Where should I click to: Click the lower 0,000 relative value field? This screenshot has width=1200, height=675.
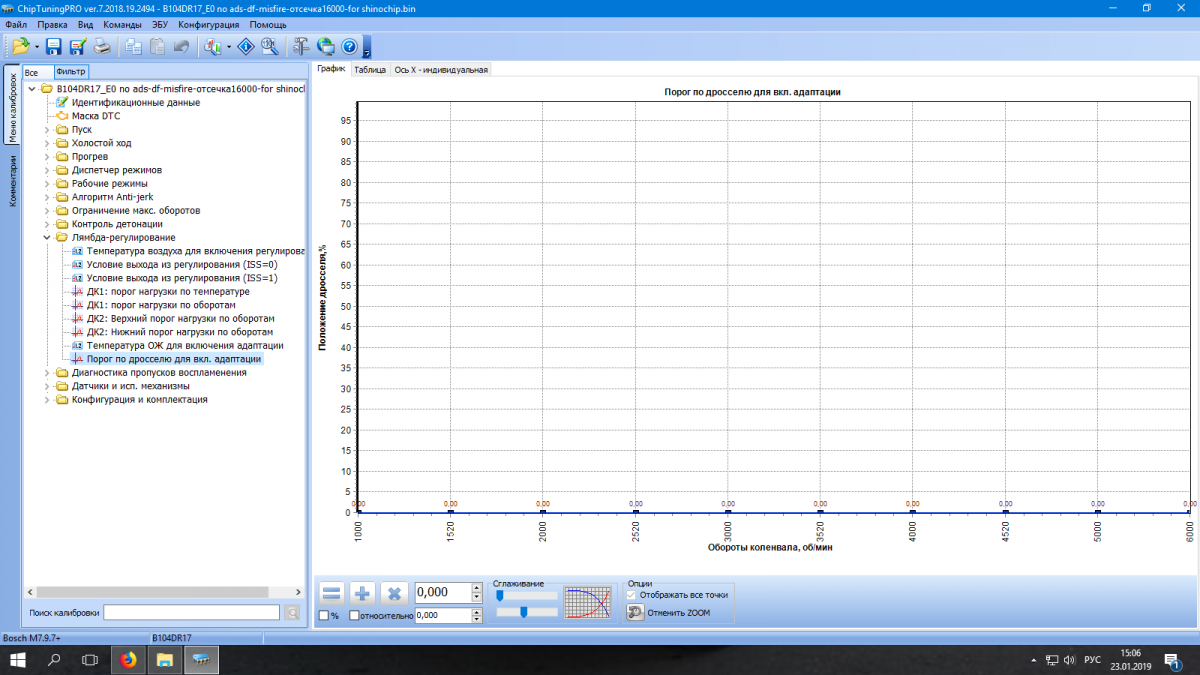coord(442,616)
